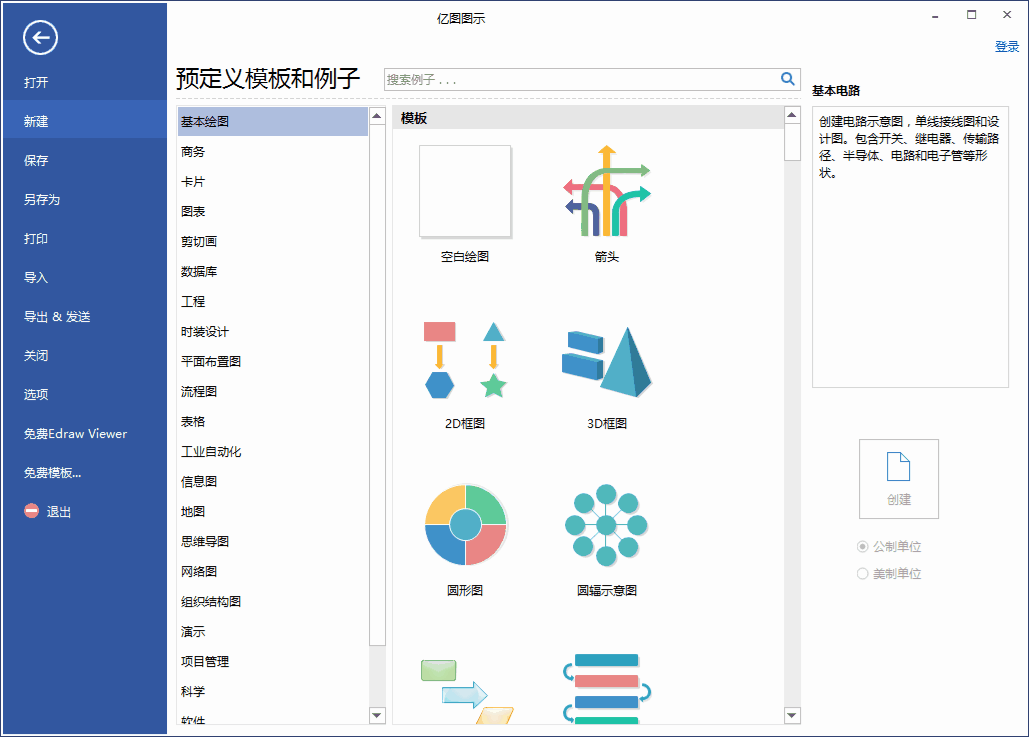
Task: Select 组织结构图 category
Action: click(272, 602)
